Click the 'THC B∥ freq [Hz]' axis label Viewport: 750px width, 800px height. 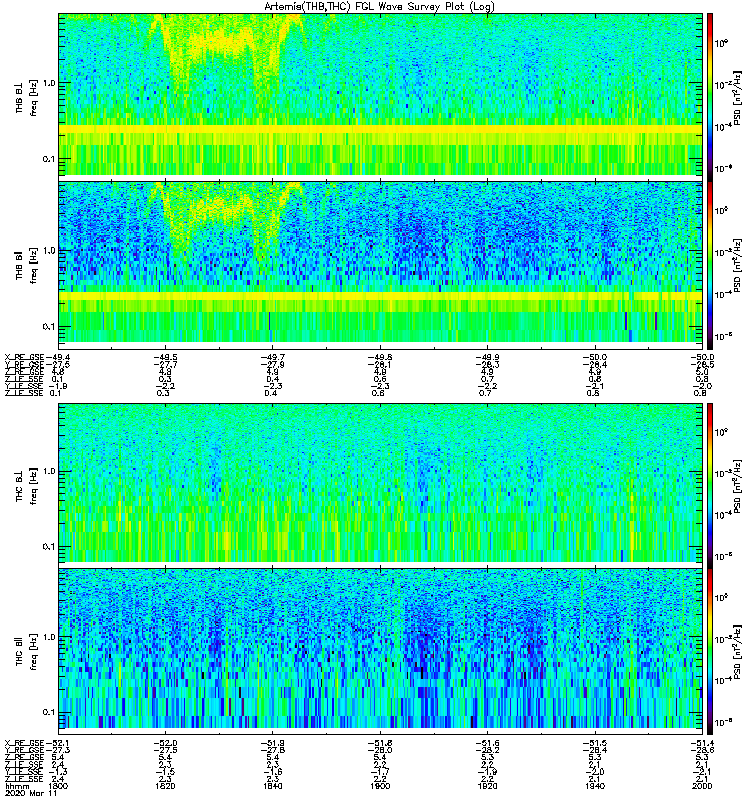[26, 651]
